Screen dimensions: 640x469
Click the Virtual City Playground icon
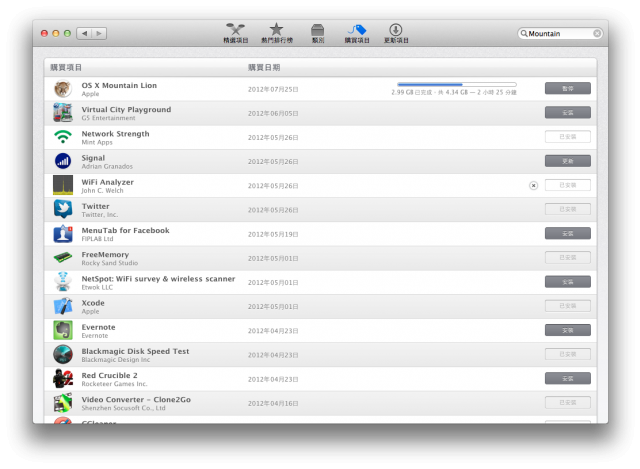tap(63, 113)
